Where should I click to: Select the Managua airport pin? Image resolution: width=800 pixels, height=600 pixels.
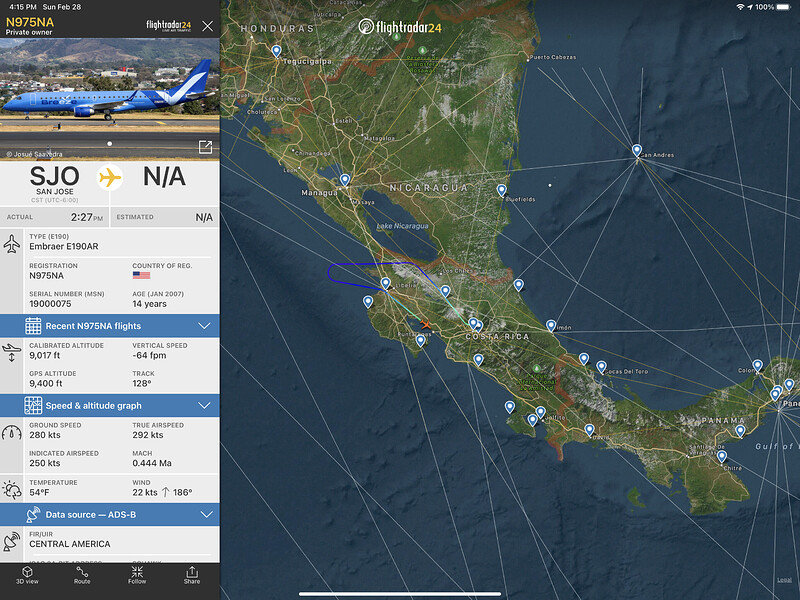click(345, 180)
